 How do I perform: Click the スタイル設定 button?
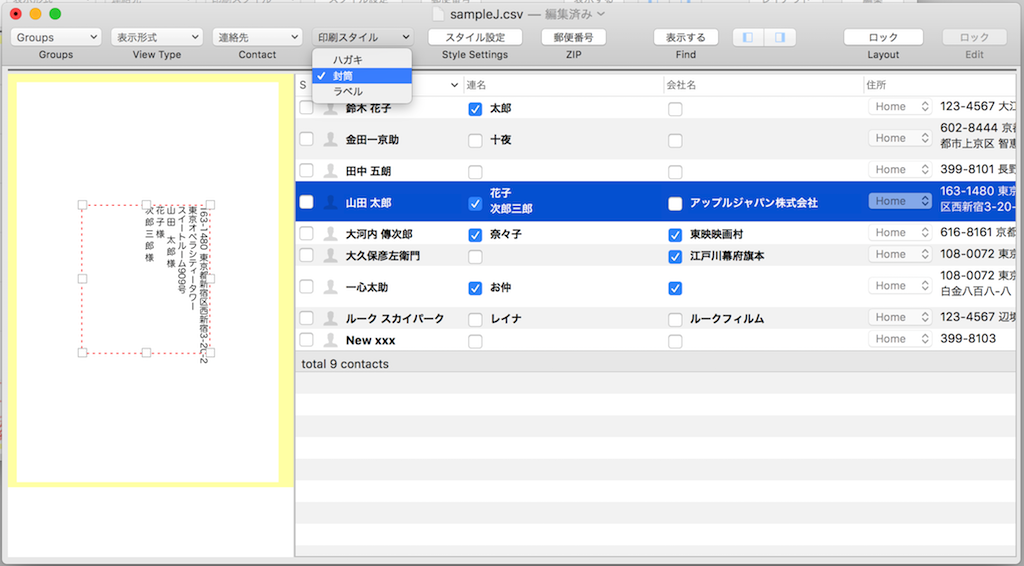[475, 37]
